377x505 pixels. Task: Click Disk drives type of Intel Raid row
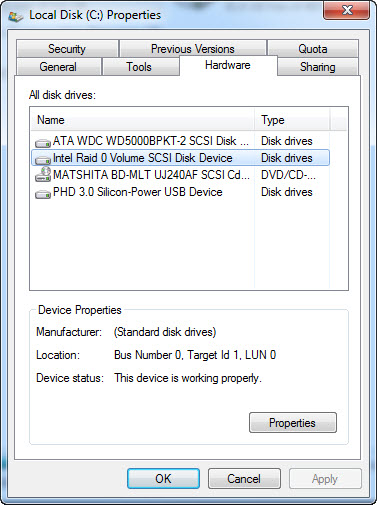287,158
